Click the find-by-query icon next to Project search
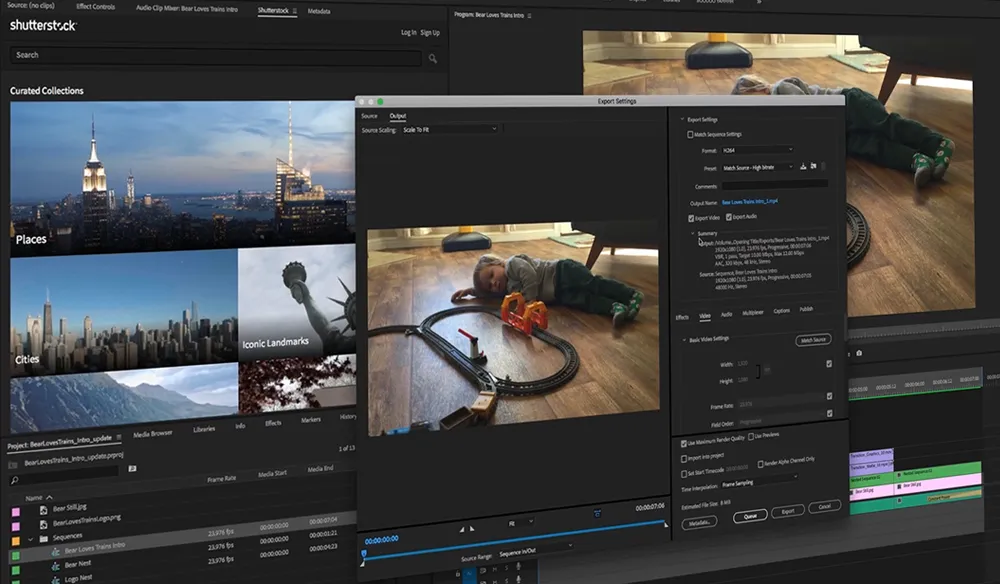Viewport: 1000px width, 584px height. (x=133, y=469)
